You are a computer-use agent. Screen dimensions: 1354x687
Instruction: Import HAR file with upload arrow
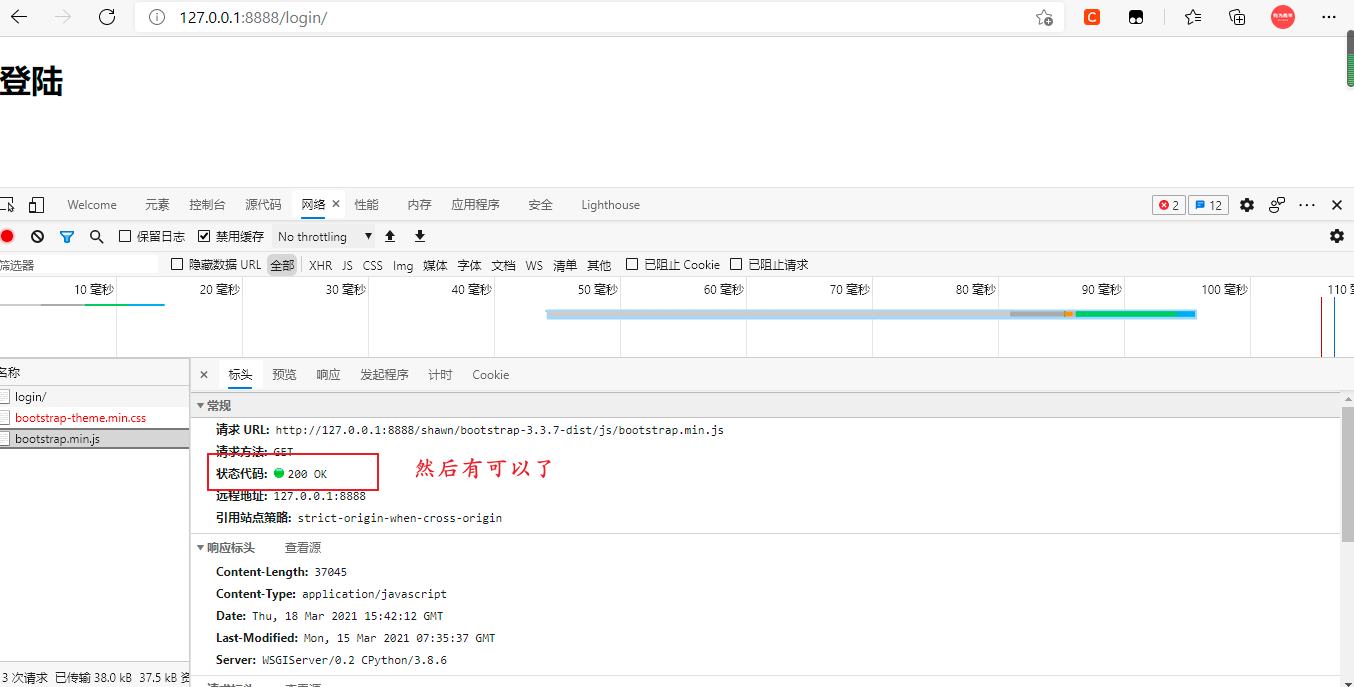coord(390,236)
